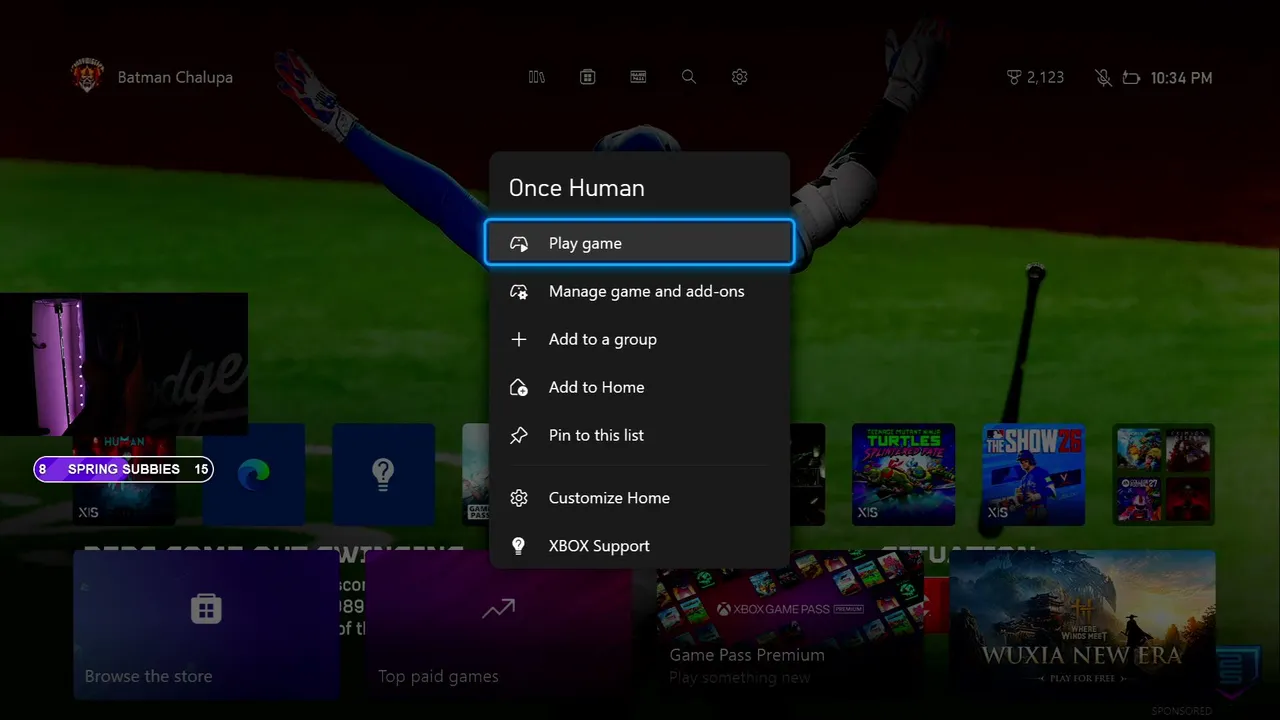Open the four-game group tile

point(1163,474)
